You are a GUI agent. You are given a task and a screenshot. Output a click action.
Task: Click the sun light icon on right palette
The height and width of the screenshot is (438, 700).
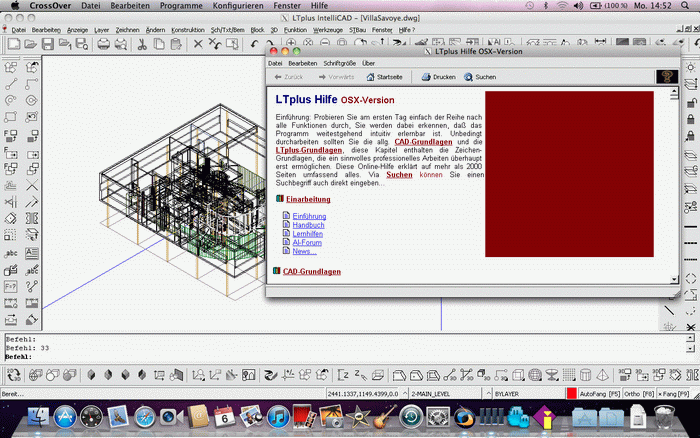691,67
